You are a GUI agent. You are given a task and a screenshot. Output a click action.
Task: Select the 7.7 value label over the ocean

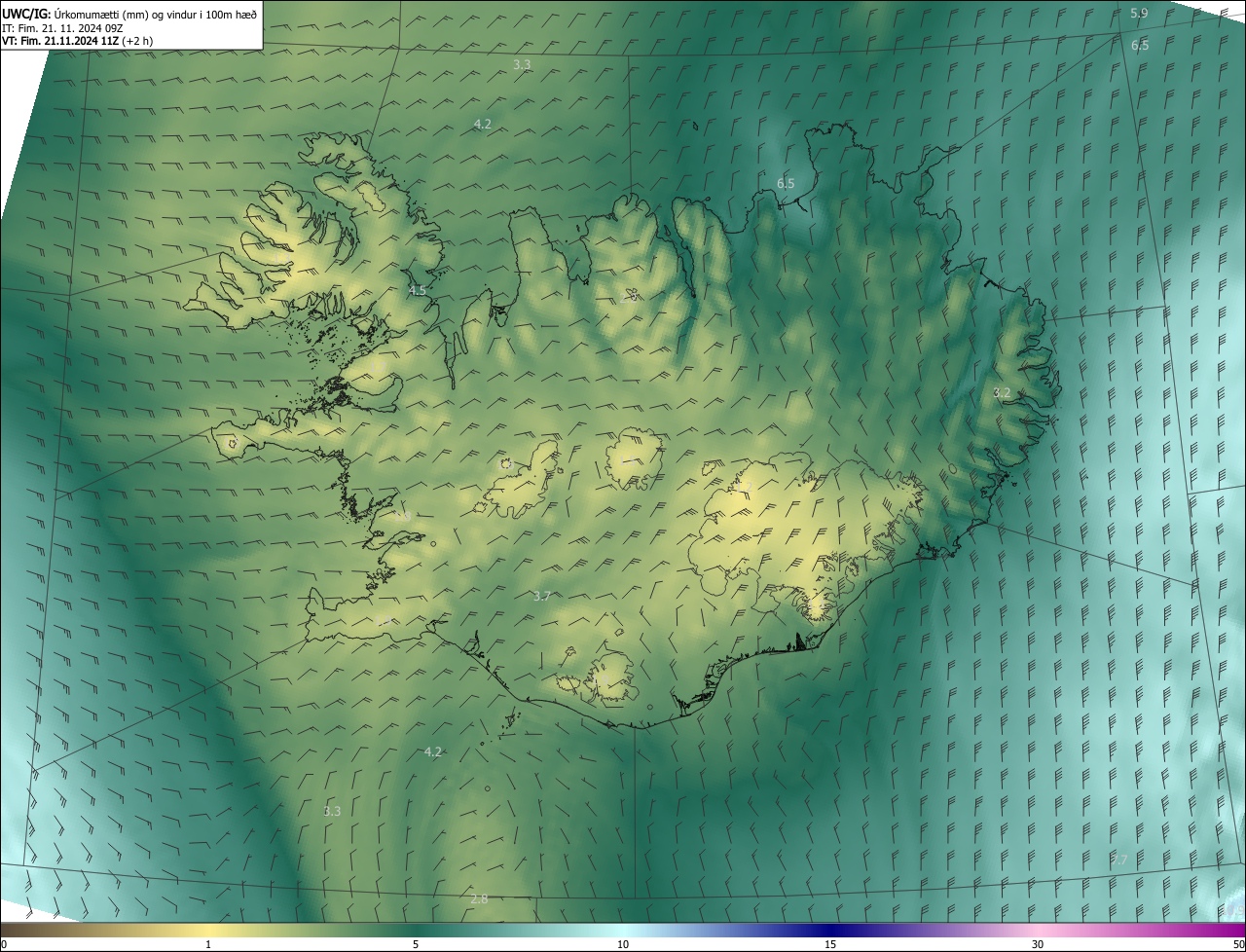point(1118,860)
